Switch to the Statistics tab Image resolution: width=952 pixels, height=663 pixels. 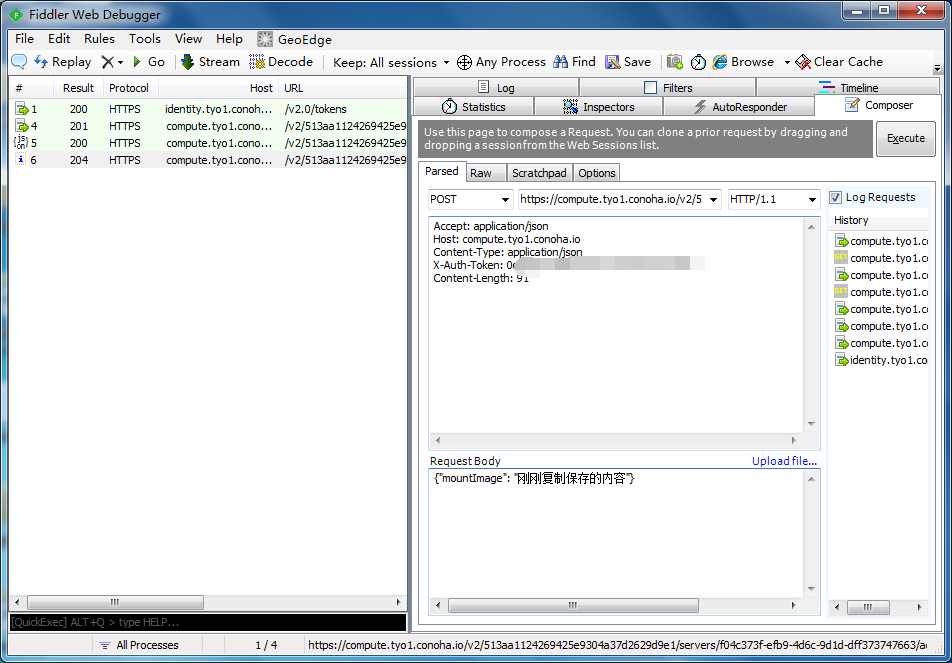tap(474, 107)
